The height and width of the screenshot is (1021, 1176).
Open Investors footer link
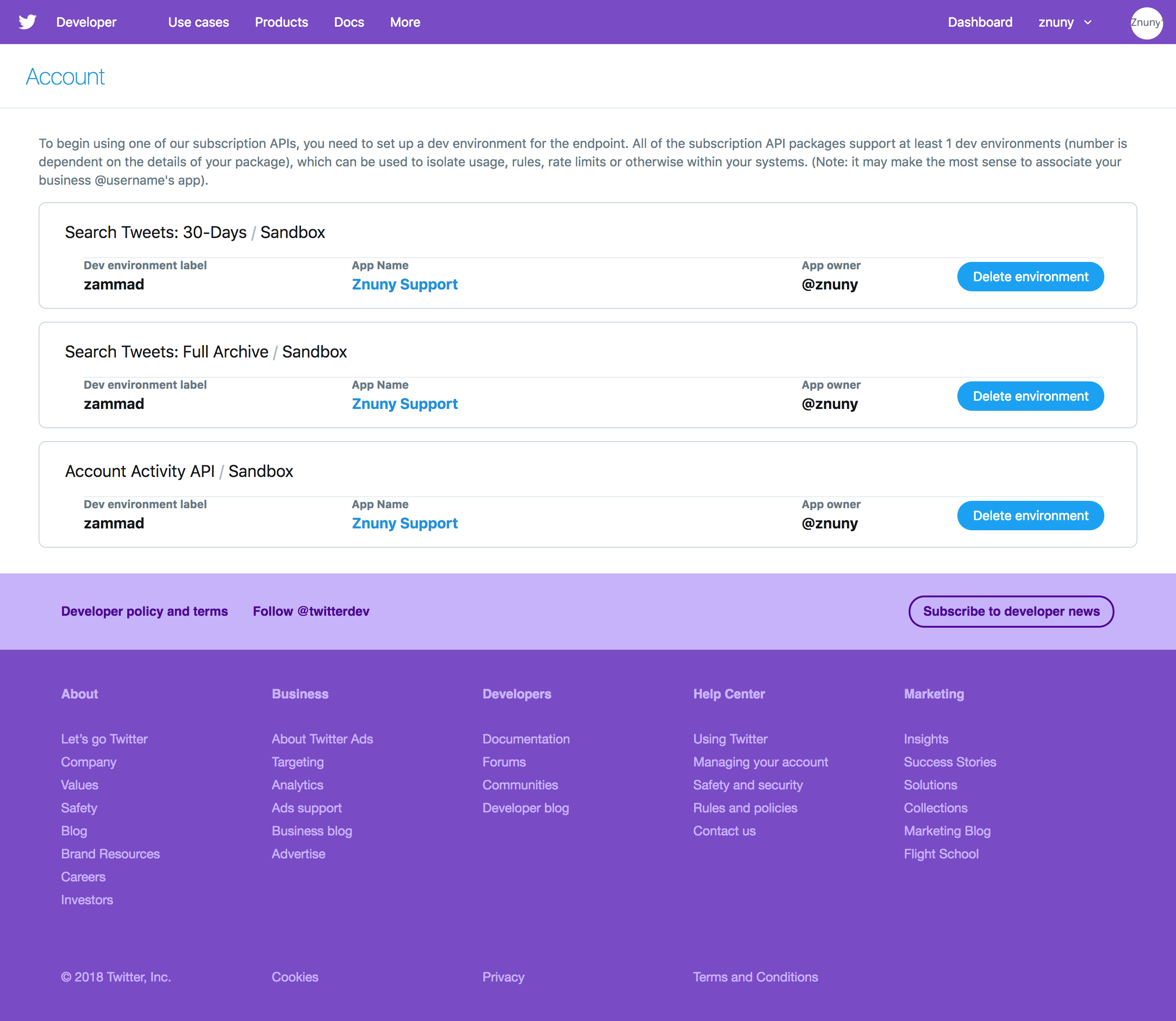87,900
